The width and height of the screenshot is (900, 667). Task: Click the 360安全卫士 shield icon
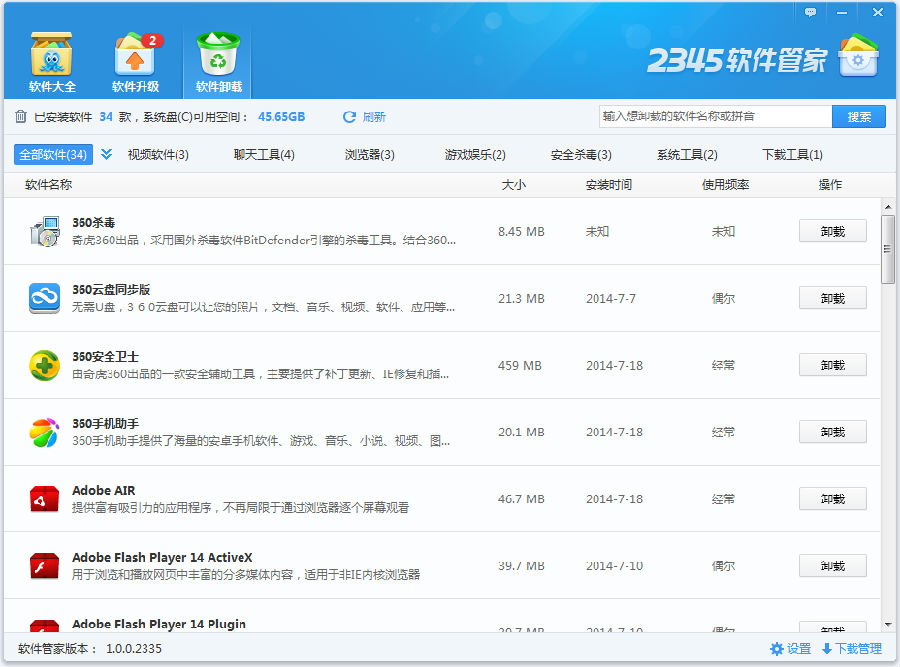coord(45,365)
